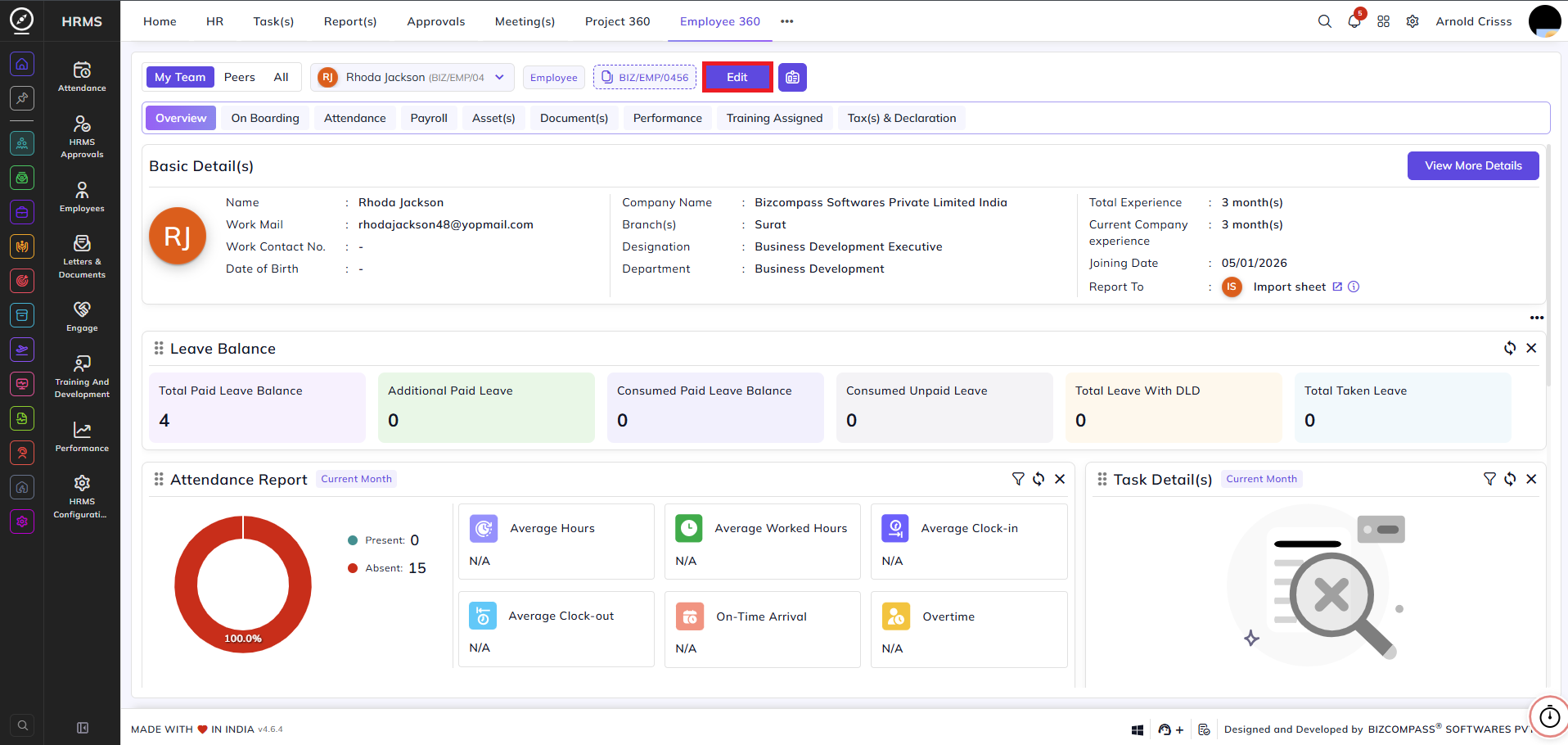Open the more menu items ellipsis in navbar
Screen dimensions: 1568x745
click(786, 21)
